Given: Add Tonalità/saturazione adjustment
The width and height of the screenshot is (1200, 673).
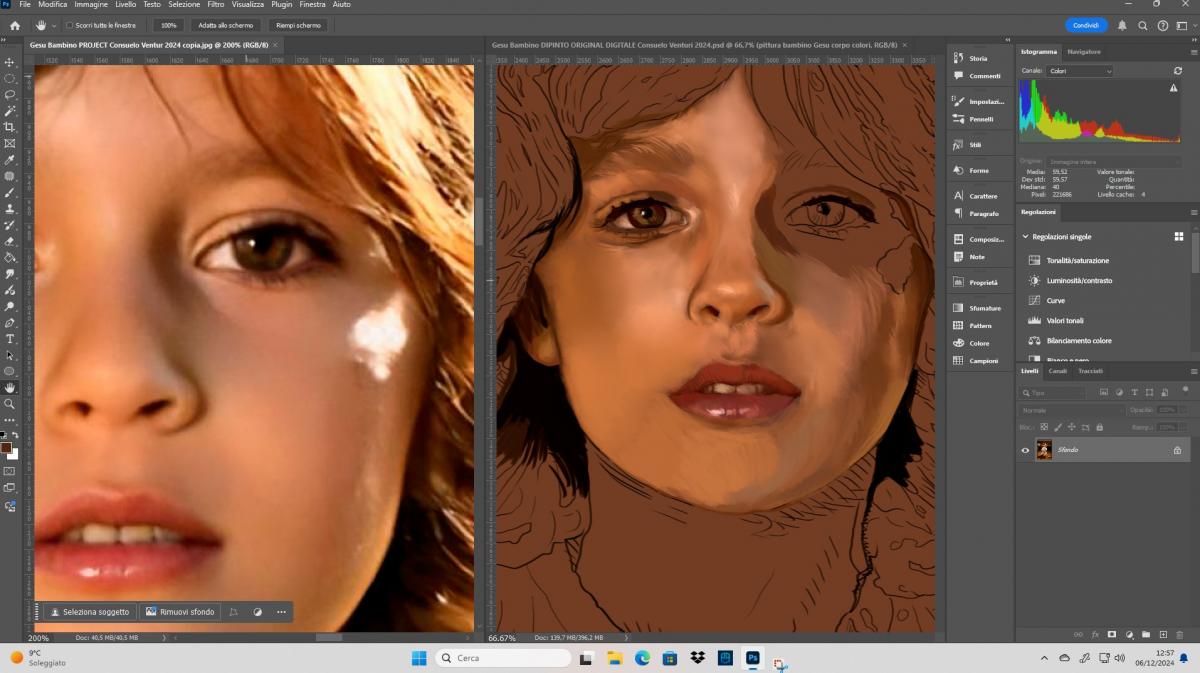Looking at the screenshot, I should [1070, 260].
